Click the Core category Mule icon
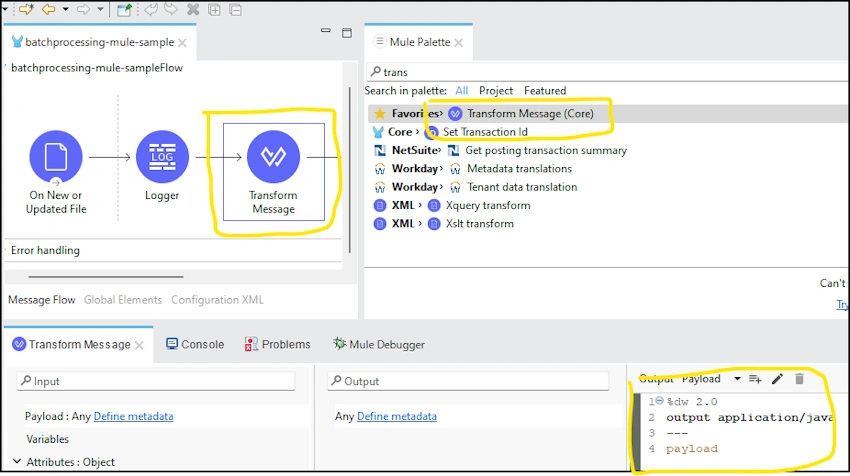Screen dimensions: 850x476 [x=378, y=132]
